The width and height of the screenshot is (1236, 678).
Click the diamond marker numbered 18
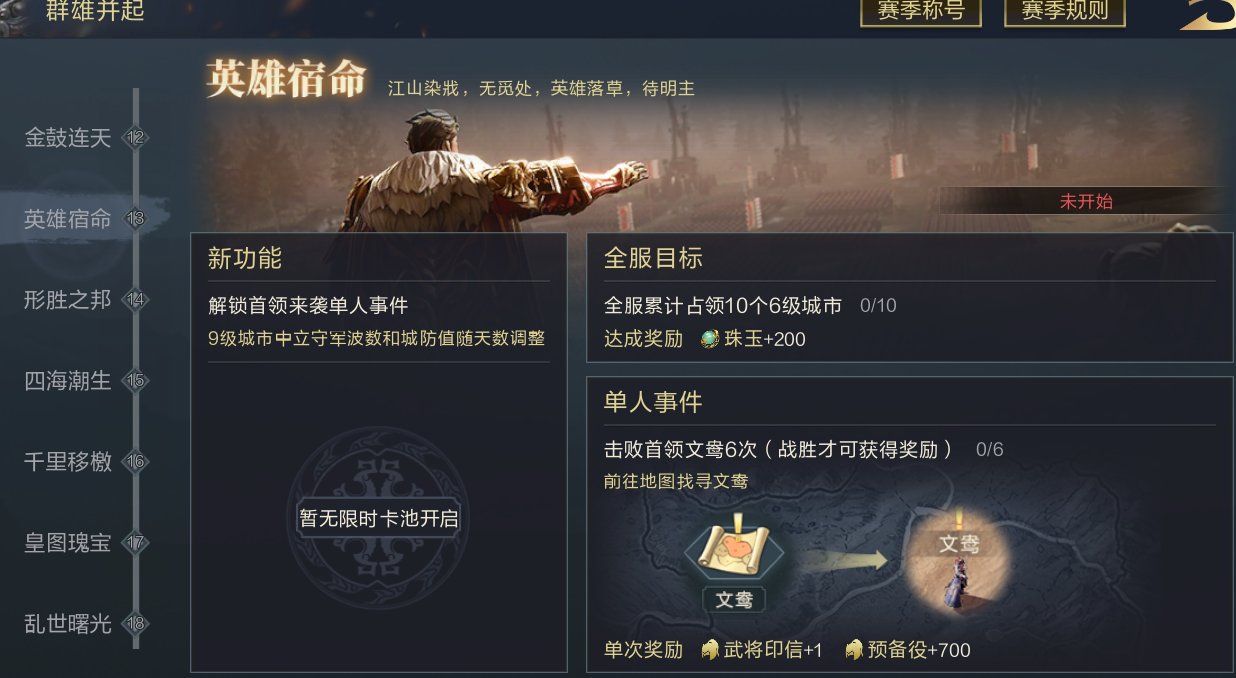click(136, 624)
